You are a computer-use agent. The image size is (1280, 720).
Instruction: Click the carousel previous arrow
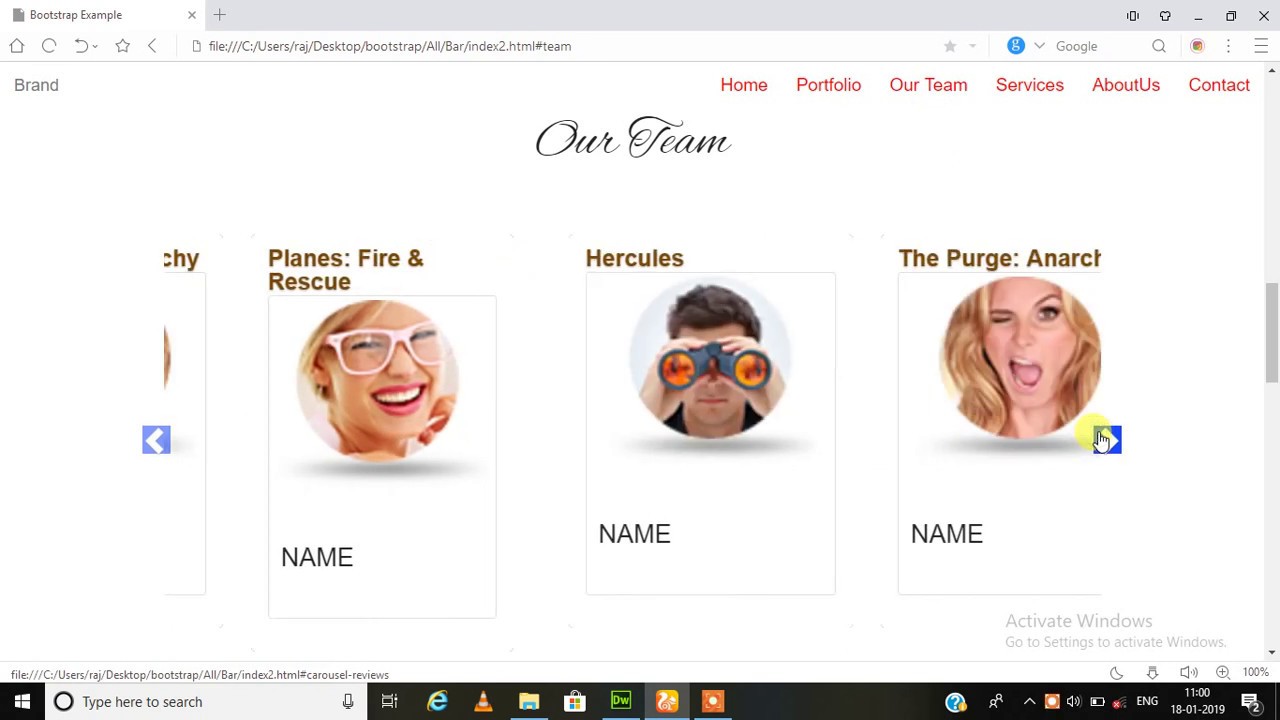click(x=156, y=440)
